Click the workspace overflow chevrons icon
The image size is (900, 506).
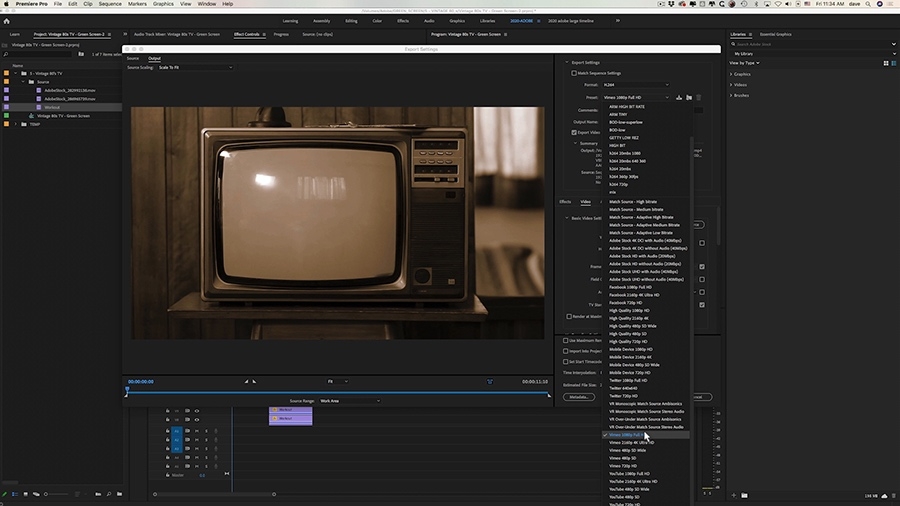point(618,21)
